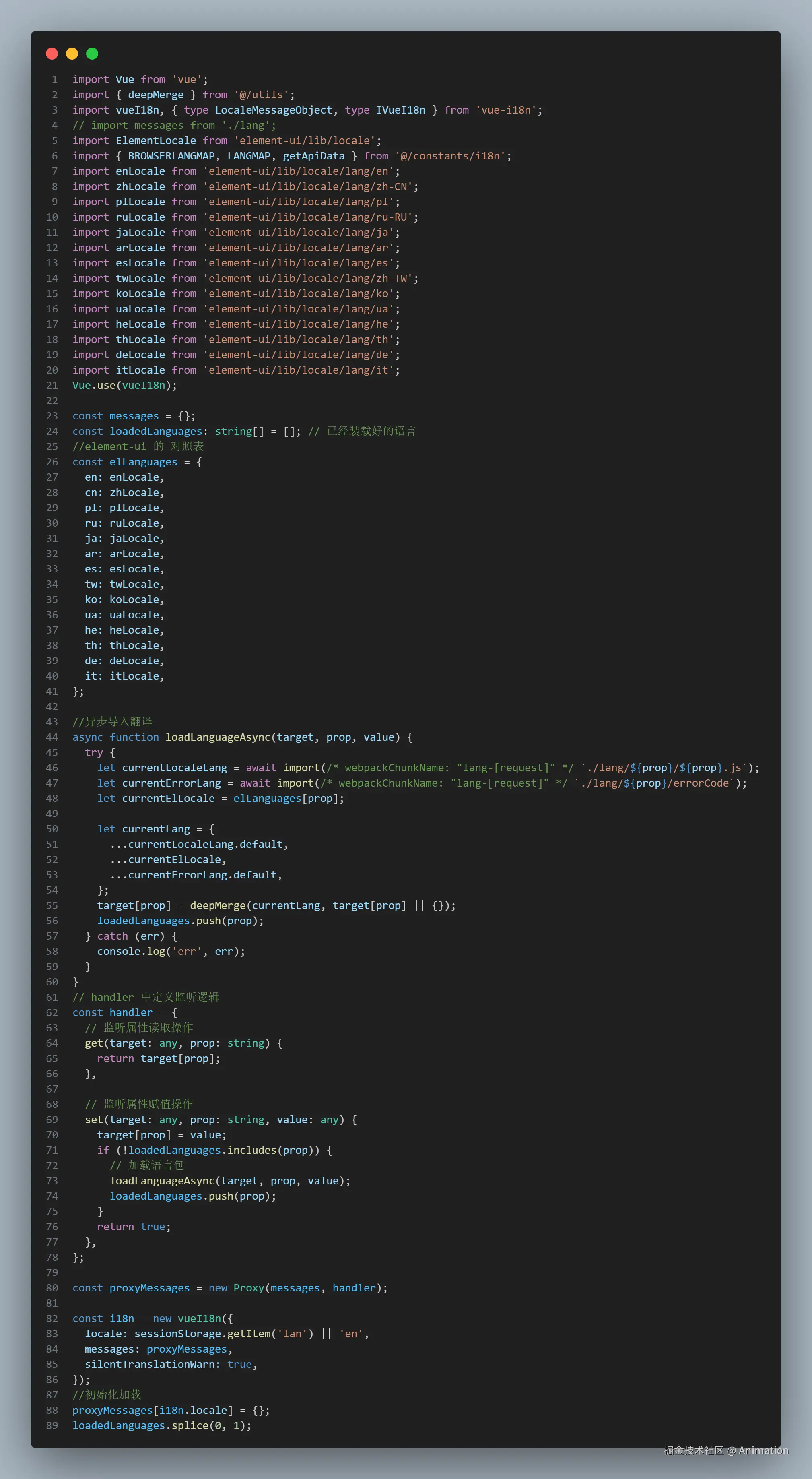Click loadedLanguages declaration on line 24
Viewport: 812px width, 1479px height.
[155, 431]
